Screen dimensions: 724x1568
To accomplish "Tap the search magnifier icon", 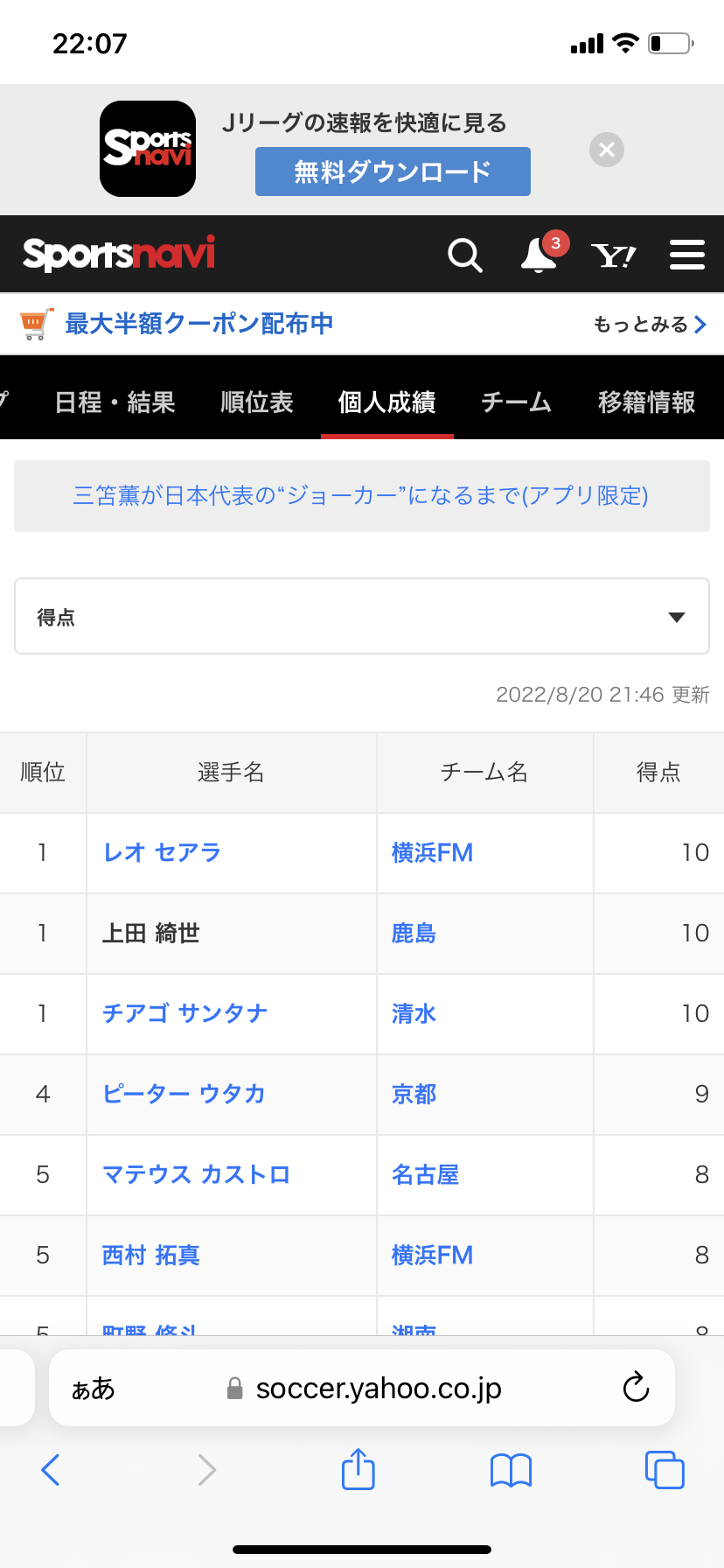I will (464, 255).
